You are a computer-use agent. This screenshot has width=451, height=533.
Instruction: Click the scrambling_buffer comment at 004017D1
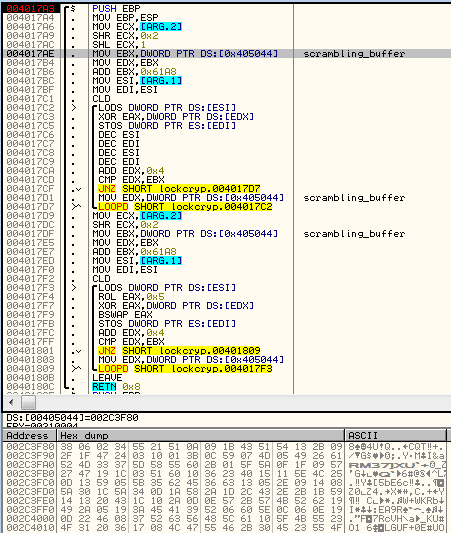coord(354,198)
